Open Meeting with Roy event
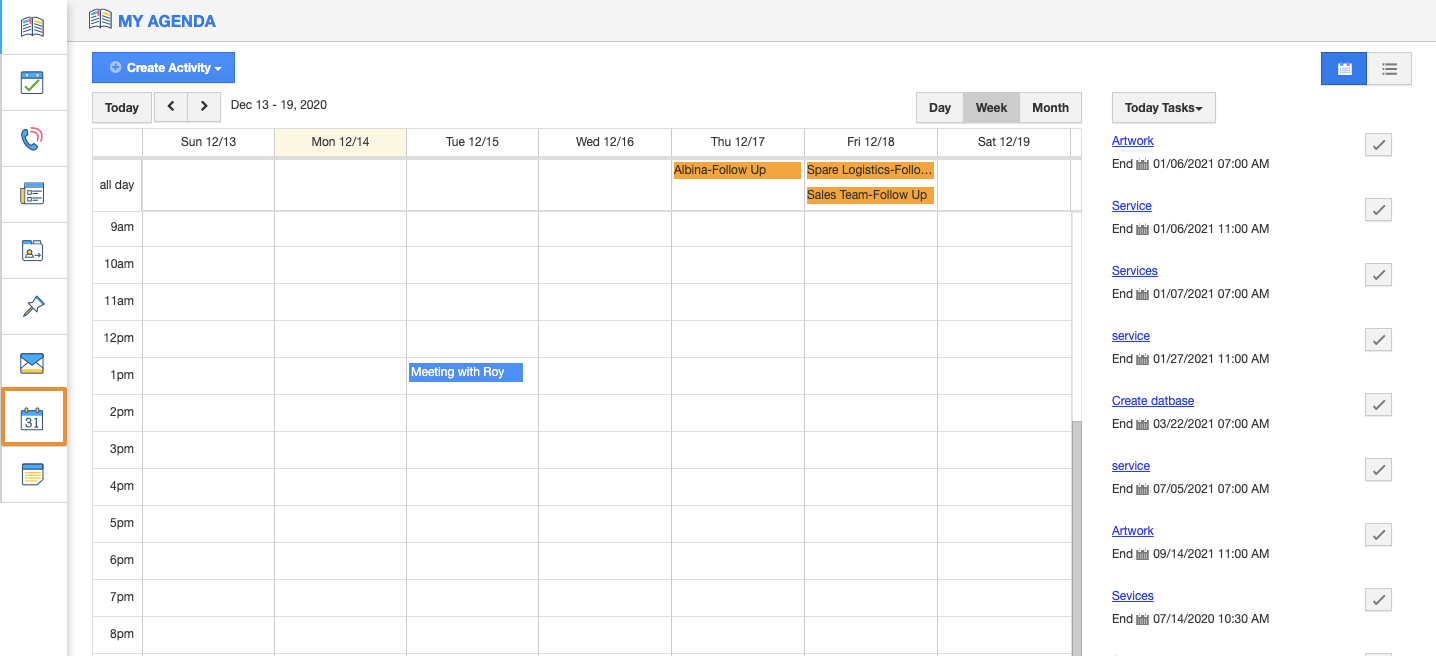Viewport: 1436px width, 656px height. click(466, 372)
